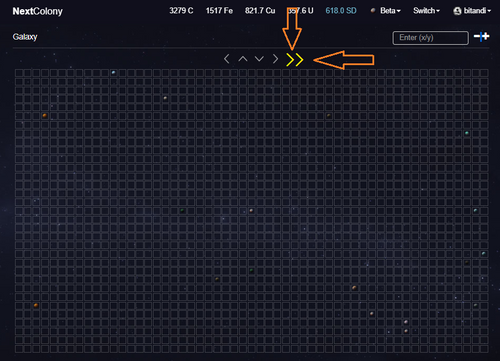Click the NextColony logo link

pyautogui.click(x=37, y=11)
